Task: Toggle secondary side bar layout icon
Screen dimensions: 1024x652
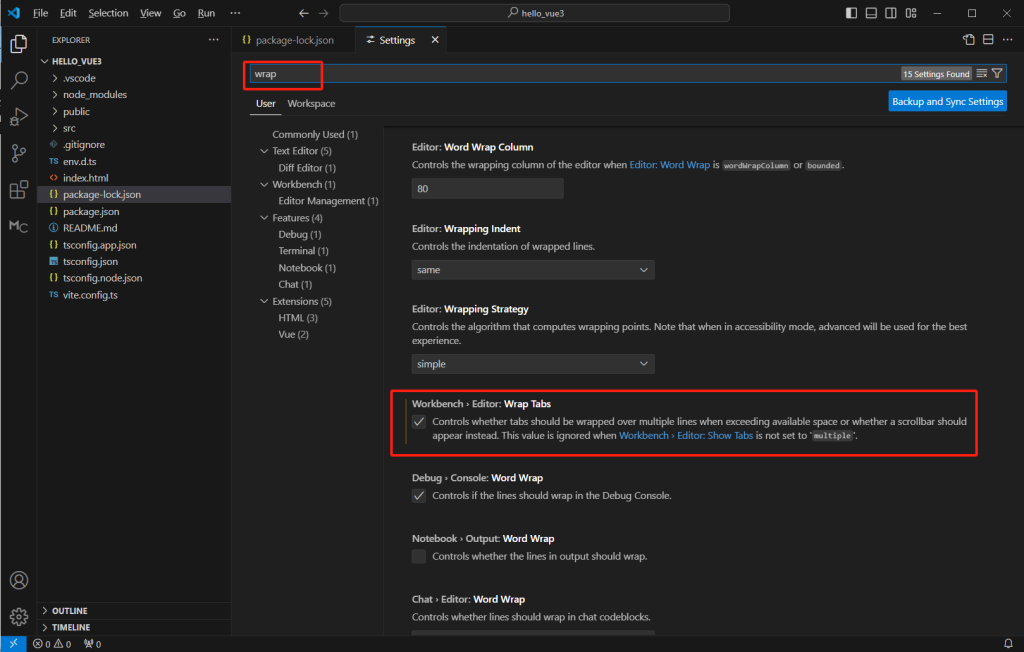Action: (x=891, y=13)
